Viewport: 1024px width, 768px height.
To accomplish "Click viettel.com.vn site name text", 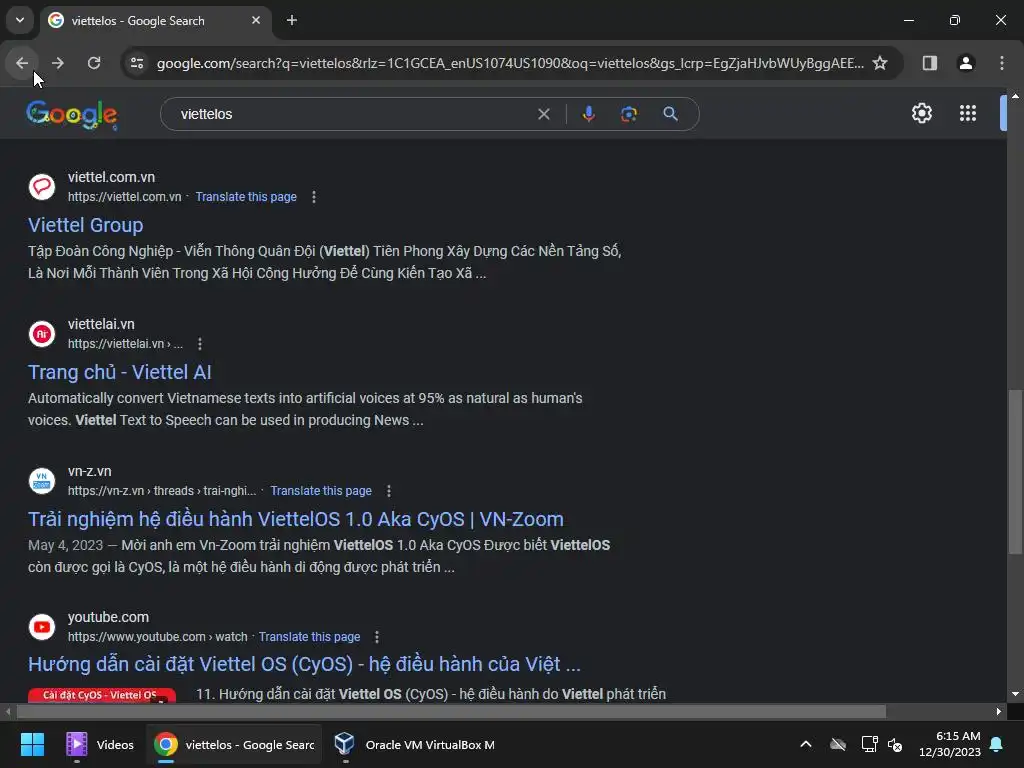I will (112, 177).
